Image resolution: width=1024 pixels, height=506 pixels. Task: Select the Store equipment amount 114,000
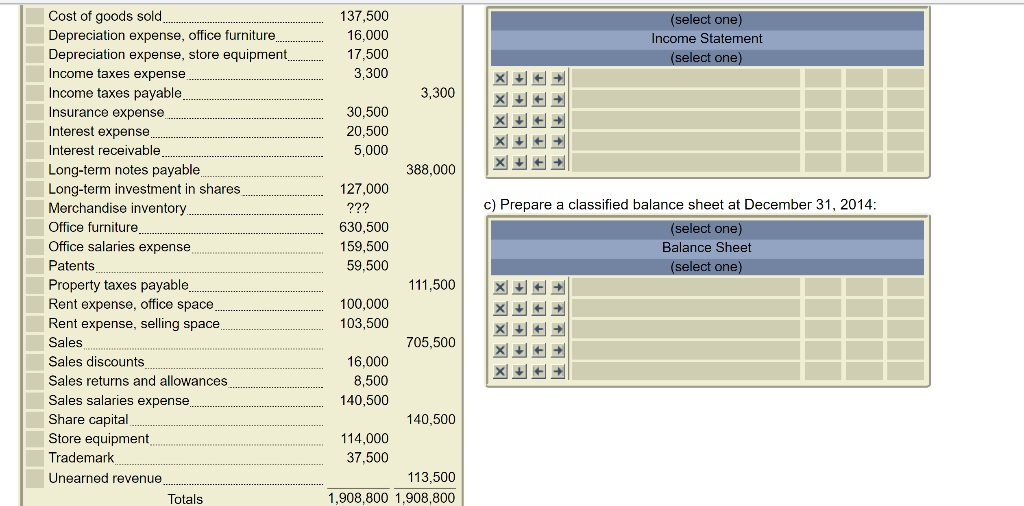364,439
